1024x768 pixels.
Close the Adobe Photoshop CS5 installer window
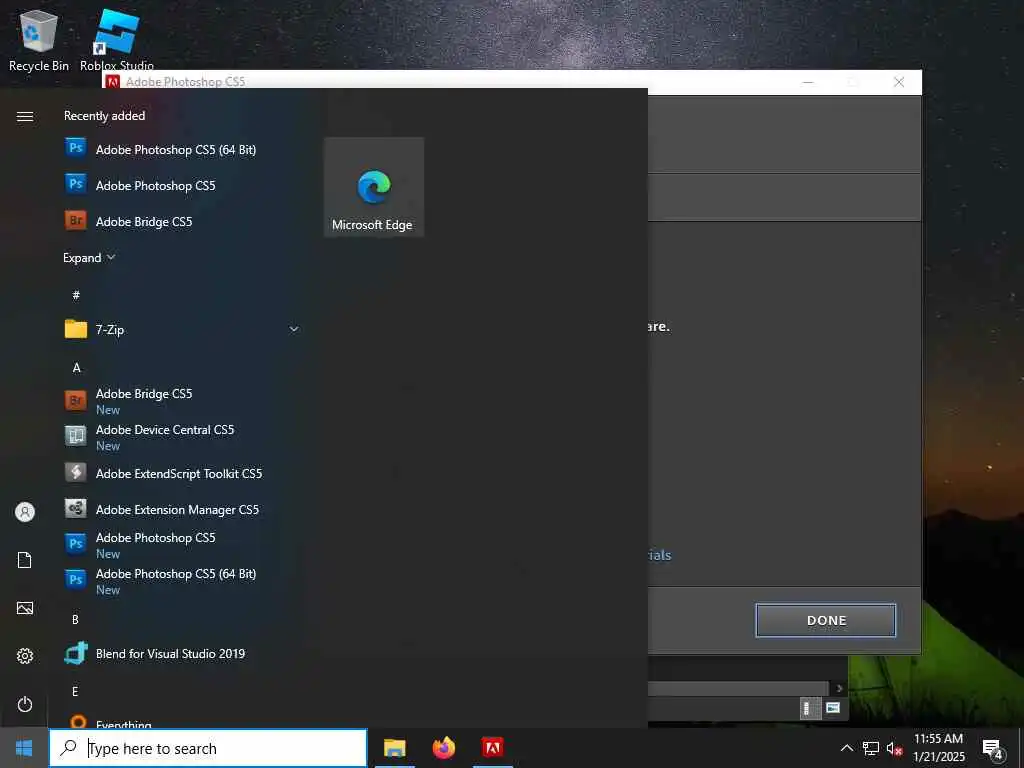tap(899, 82)
